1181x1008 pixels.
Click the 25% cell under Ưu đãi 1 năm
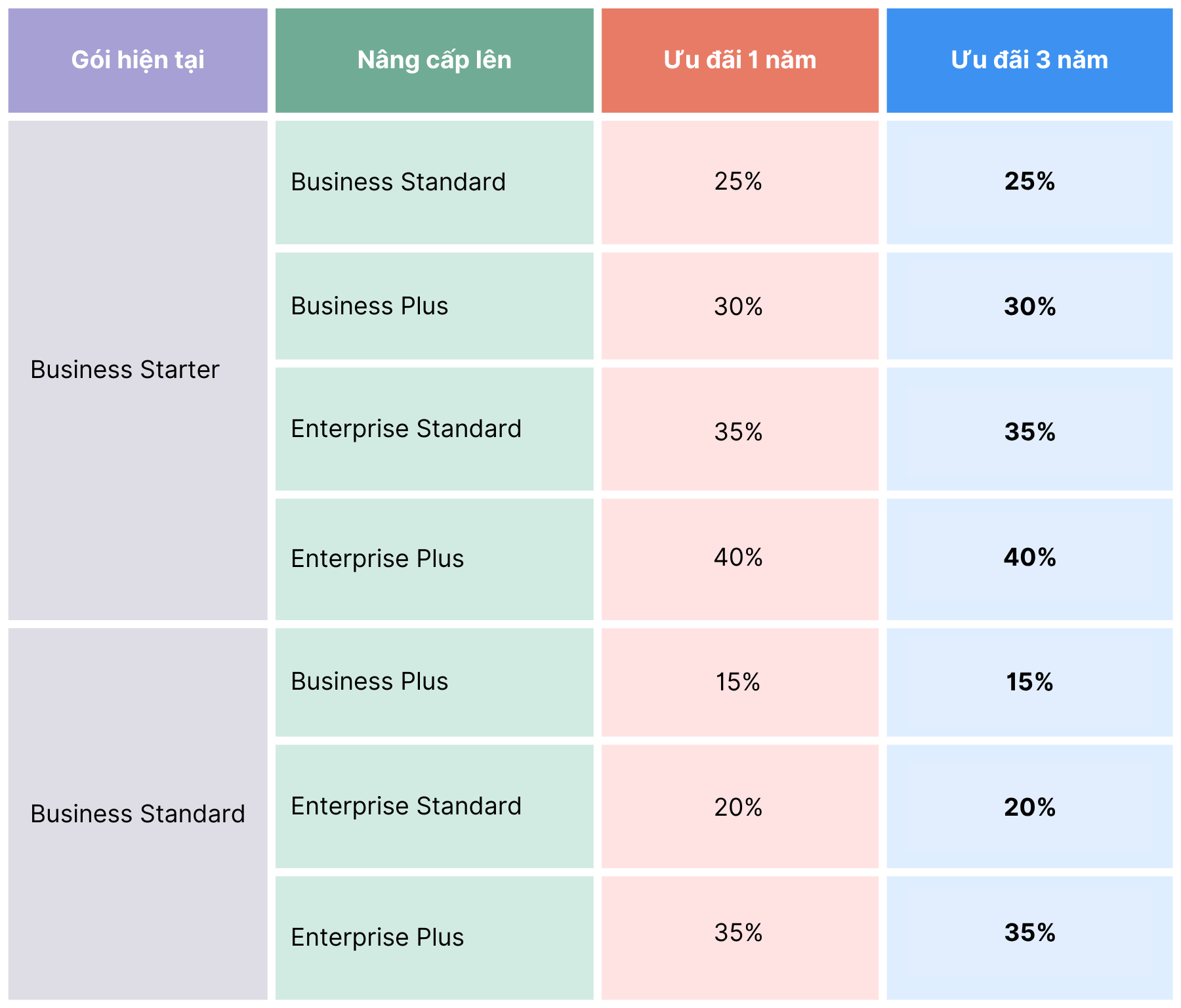738,182
